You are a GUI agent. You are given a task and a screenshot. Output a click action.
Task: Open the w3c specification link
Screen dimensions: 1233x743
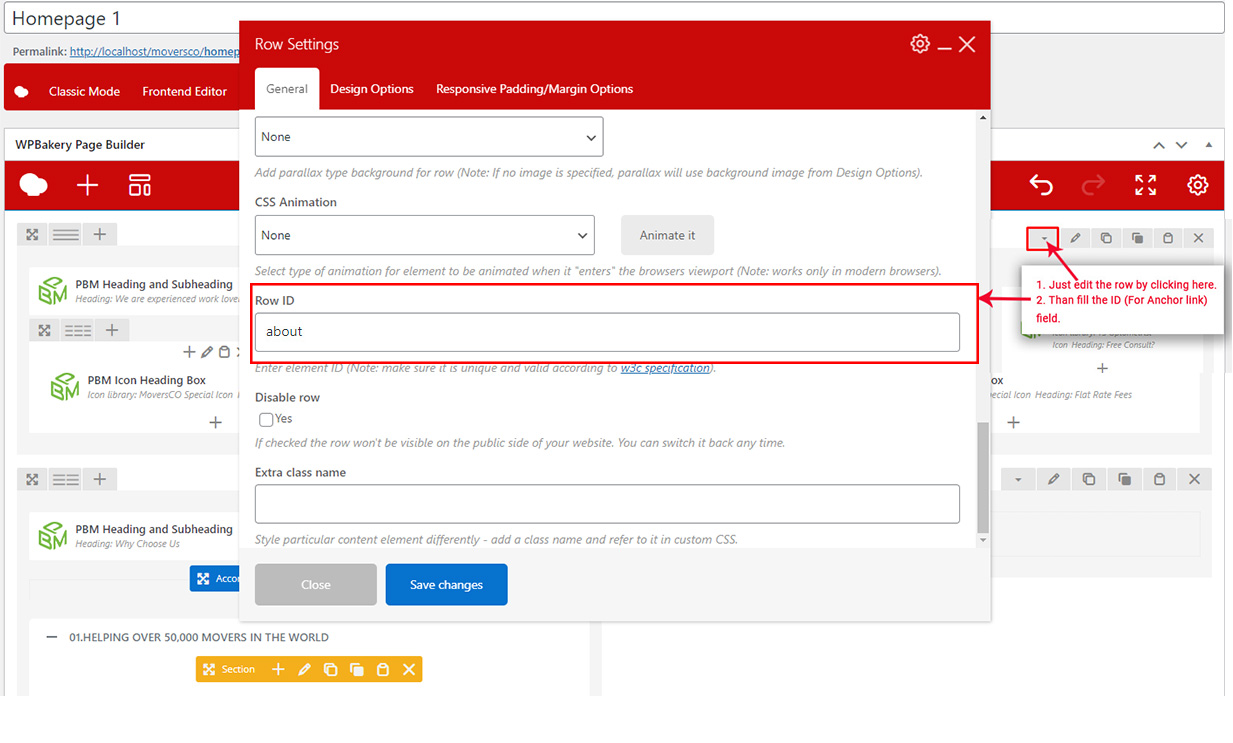(x=665, y=368)
